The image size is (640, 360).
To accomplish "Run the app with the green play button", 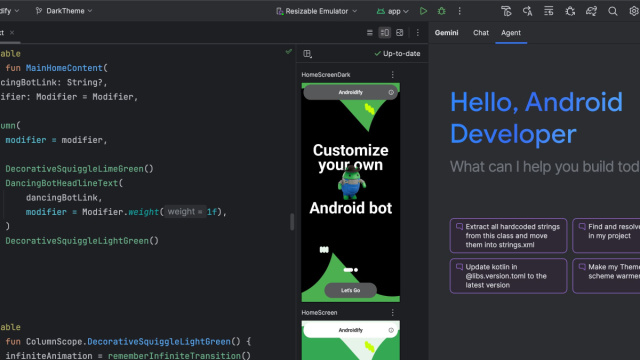I will (x=423, y=11).
